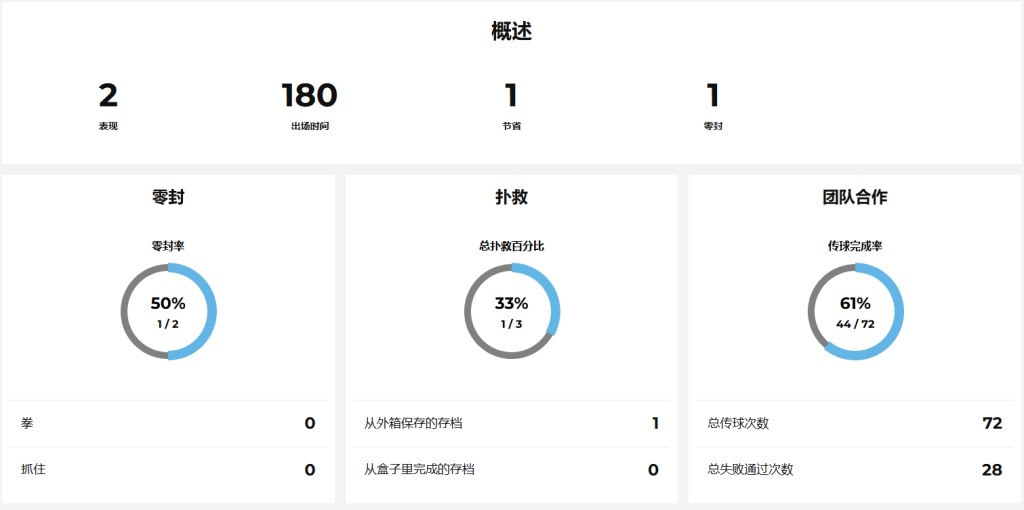Click the 概述 section heading
Viewport: 1024px width, 510px height.
tap(511, 32)
